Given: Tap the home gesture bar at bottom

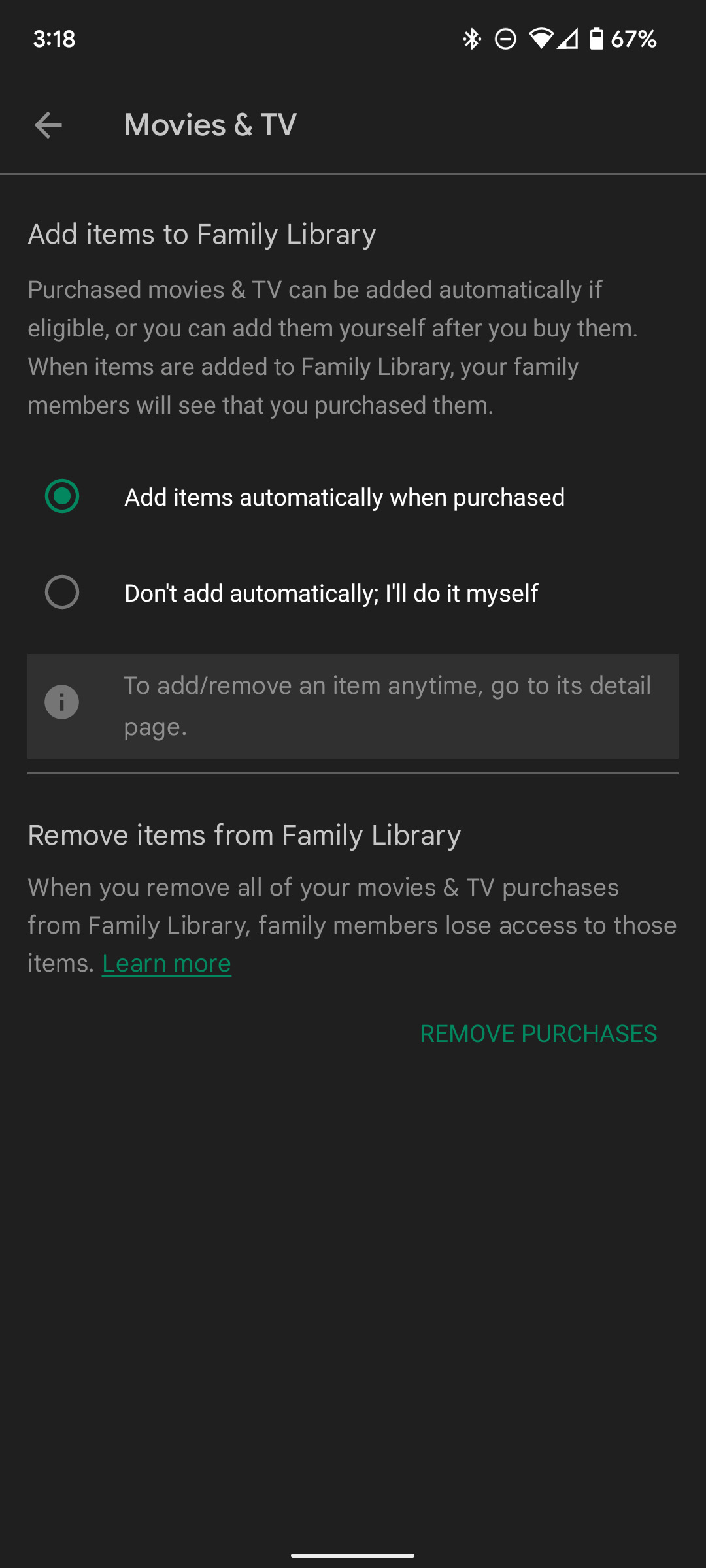Looking at the screenshot, I should click(353, 1555).
